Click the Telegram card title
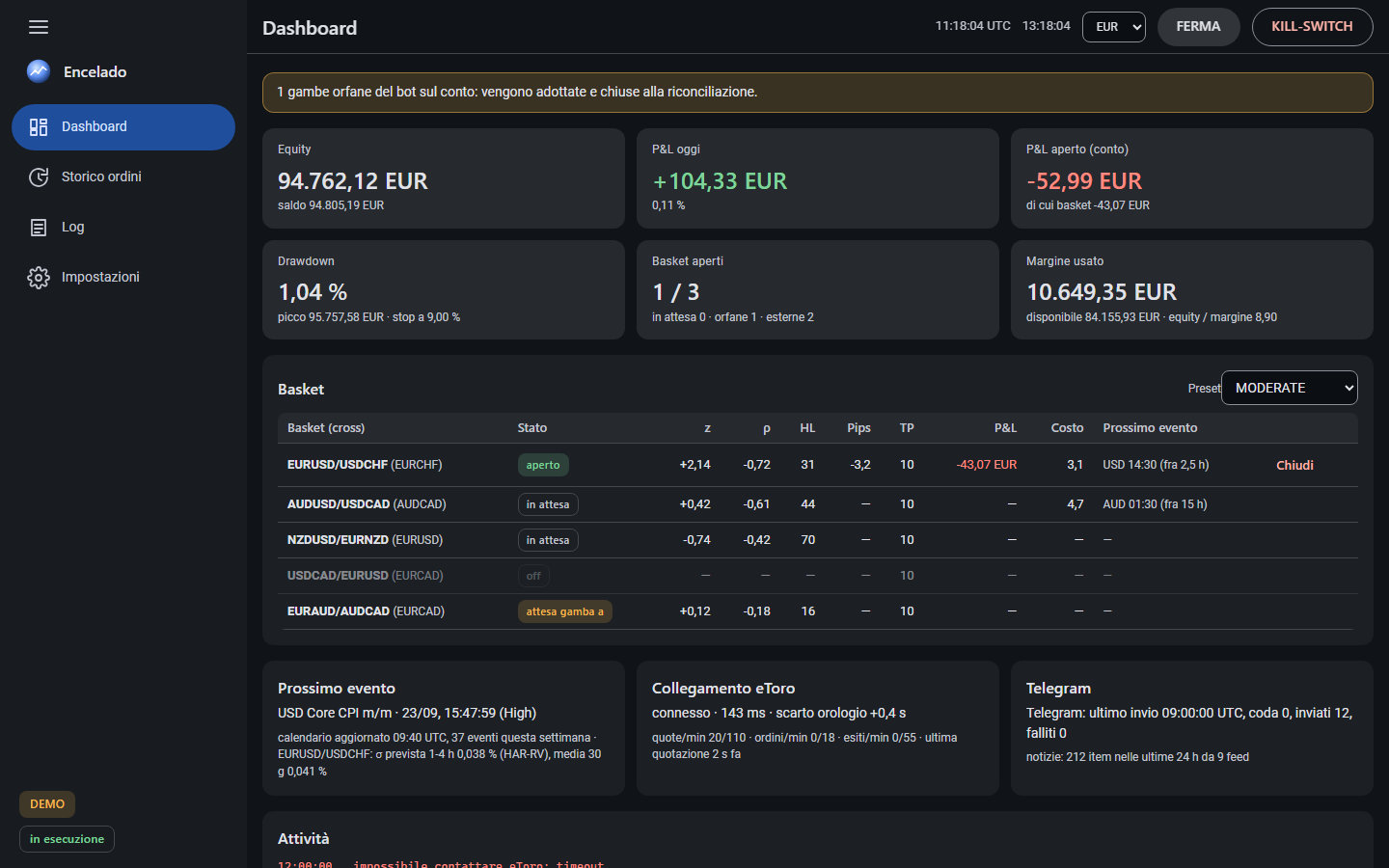Viewport: 1389px width, 868px height. click(1058, 689)
